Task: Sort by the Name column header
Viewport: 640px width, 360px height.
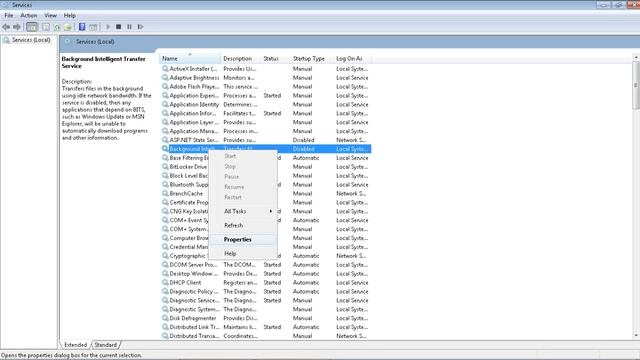Action: tap(190, 59)
